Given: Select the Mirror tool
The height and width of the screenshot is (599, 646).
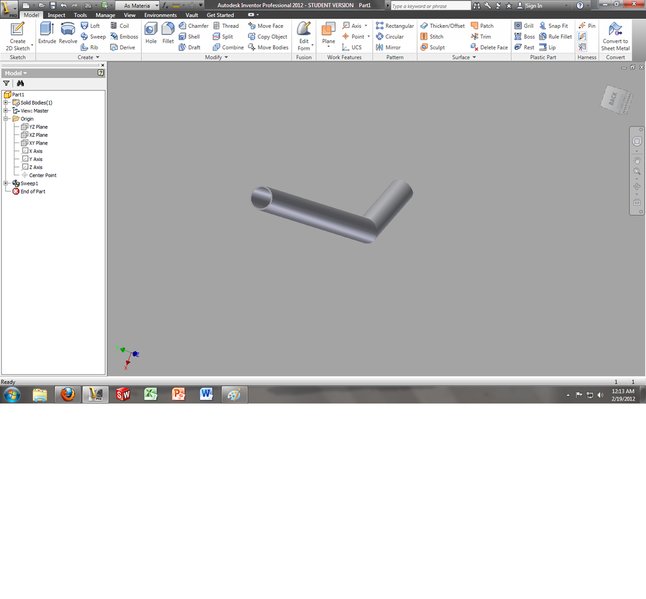Looking at the screenshot, I should [x=388, y=47].
